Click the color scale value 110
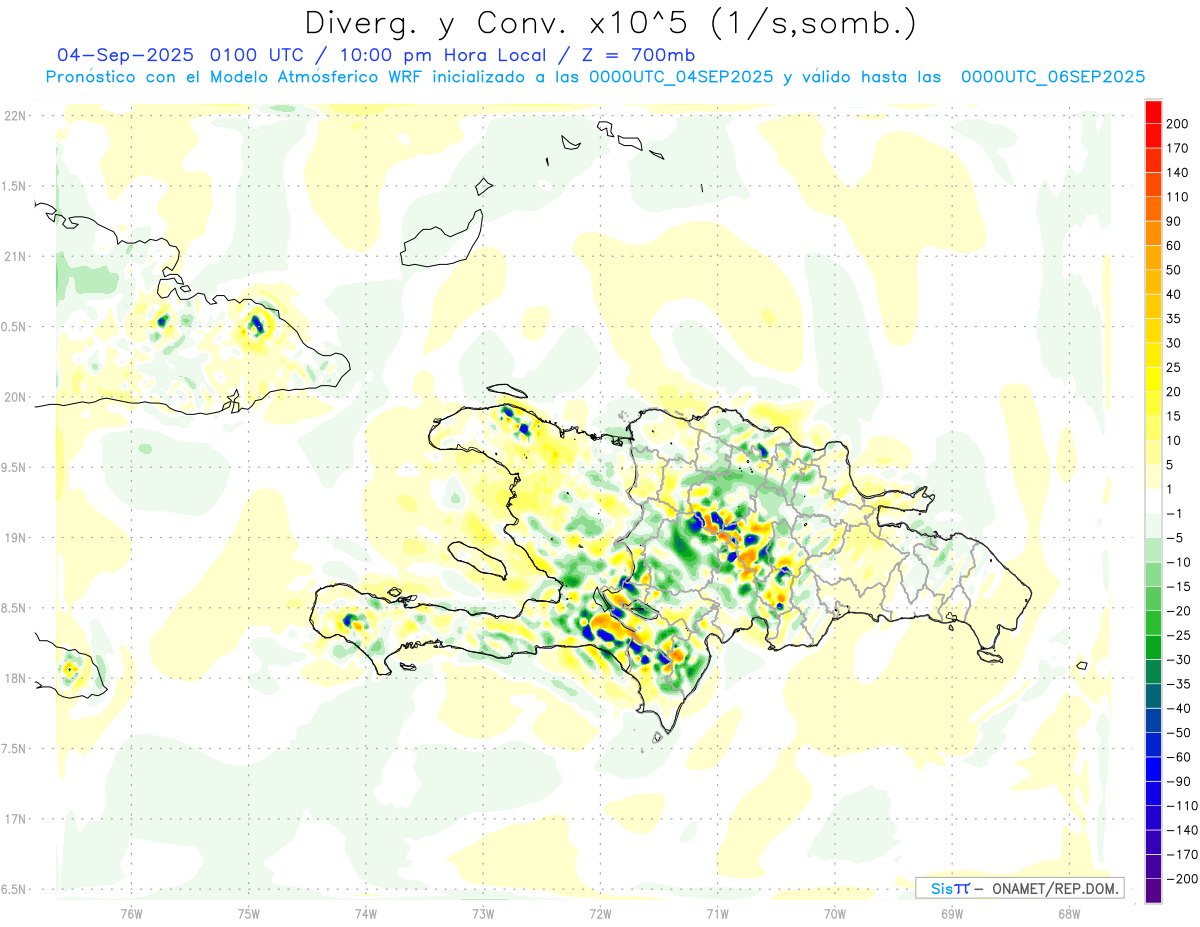The height and width of the screenshot is (927, 1200). tap(1179, 197)
